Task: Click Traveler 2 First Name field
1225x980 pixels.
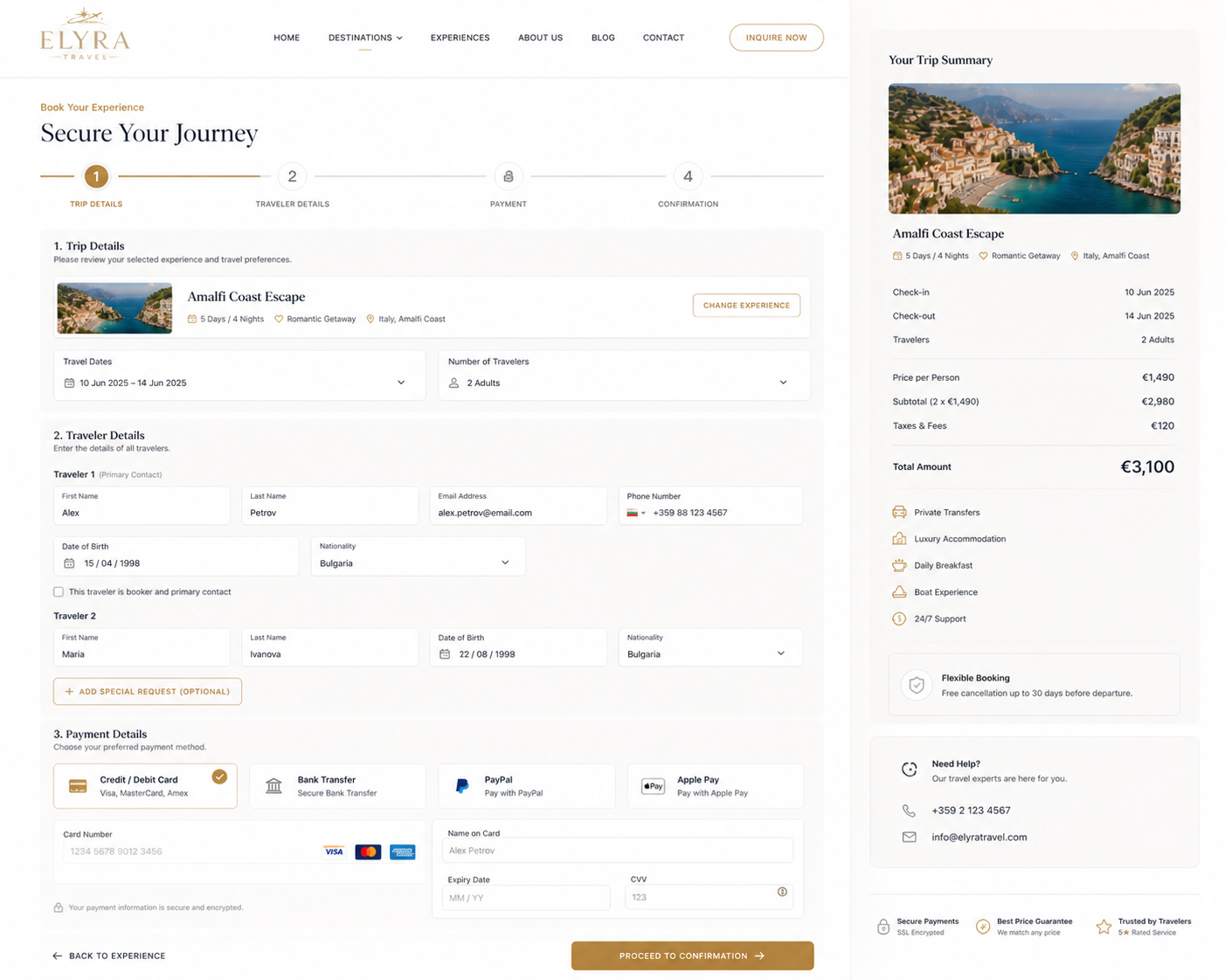Action: coord(142,647)
